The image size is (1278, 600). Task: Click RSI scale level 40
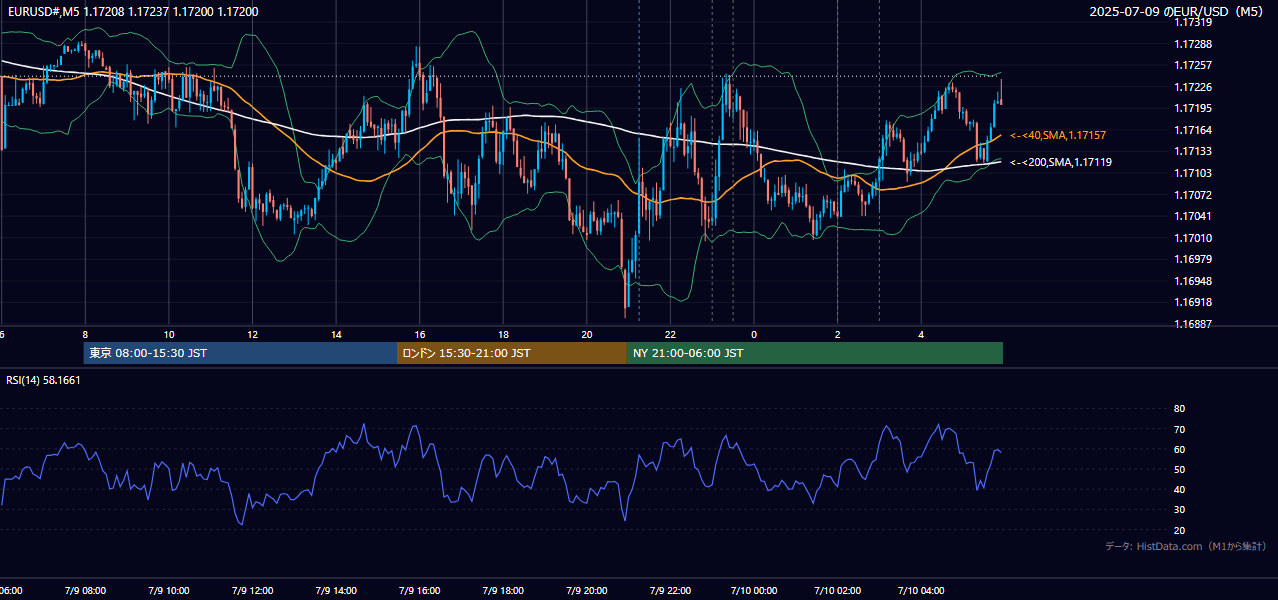1179,489
